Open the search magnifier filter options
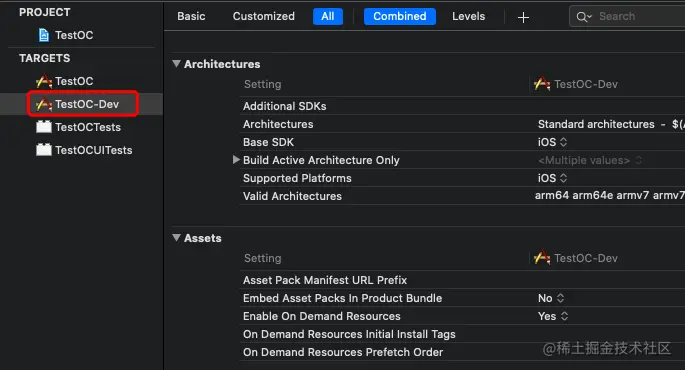The height and width of the screenshot is (370, 685). tap(584, 17)
